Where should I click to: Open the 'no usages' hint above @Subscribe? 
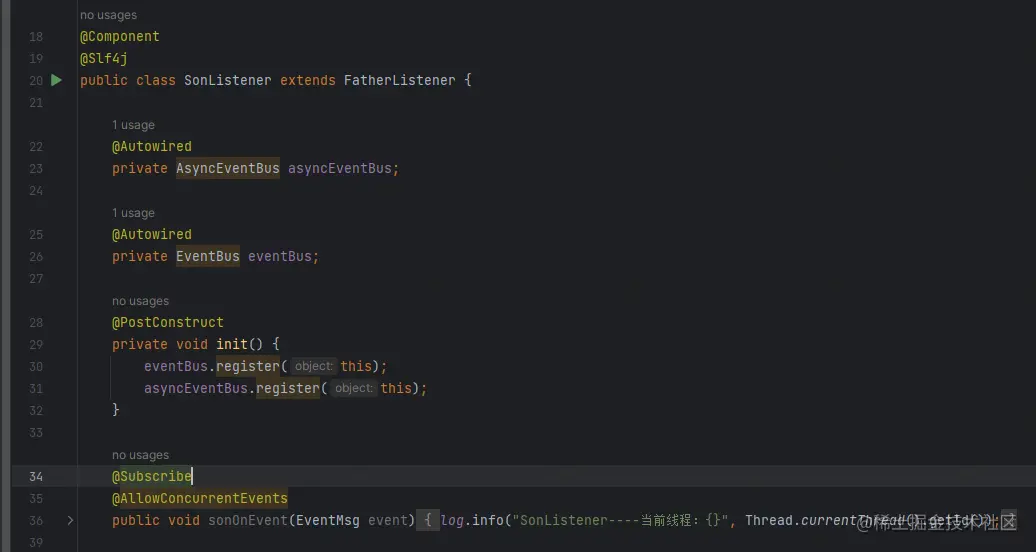[x=140, y=455]
